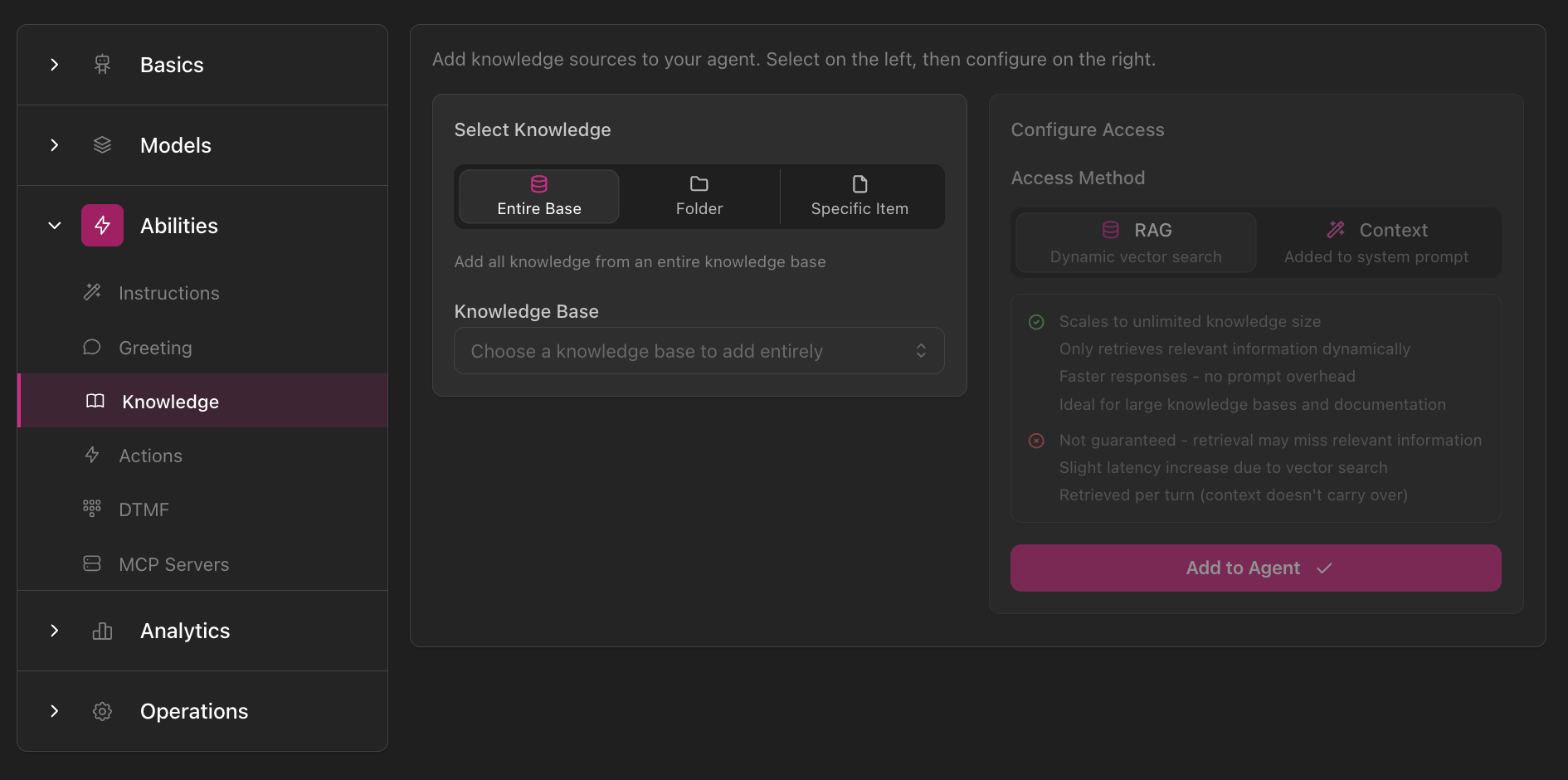Screen dimensions: 1568x780
Task: Click the Entire Base database icon
Action: 538,183
